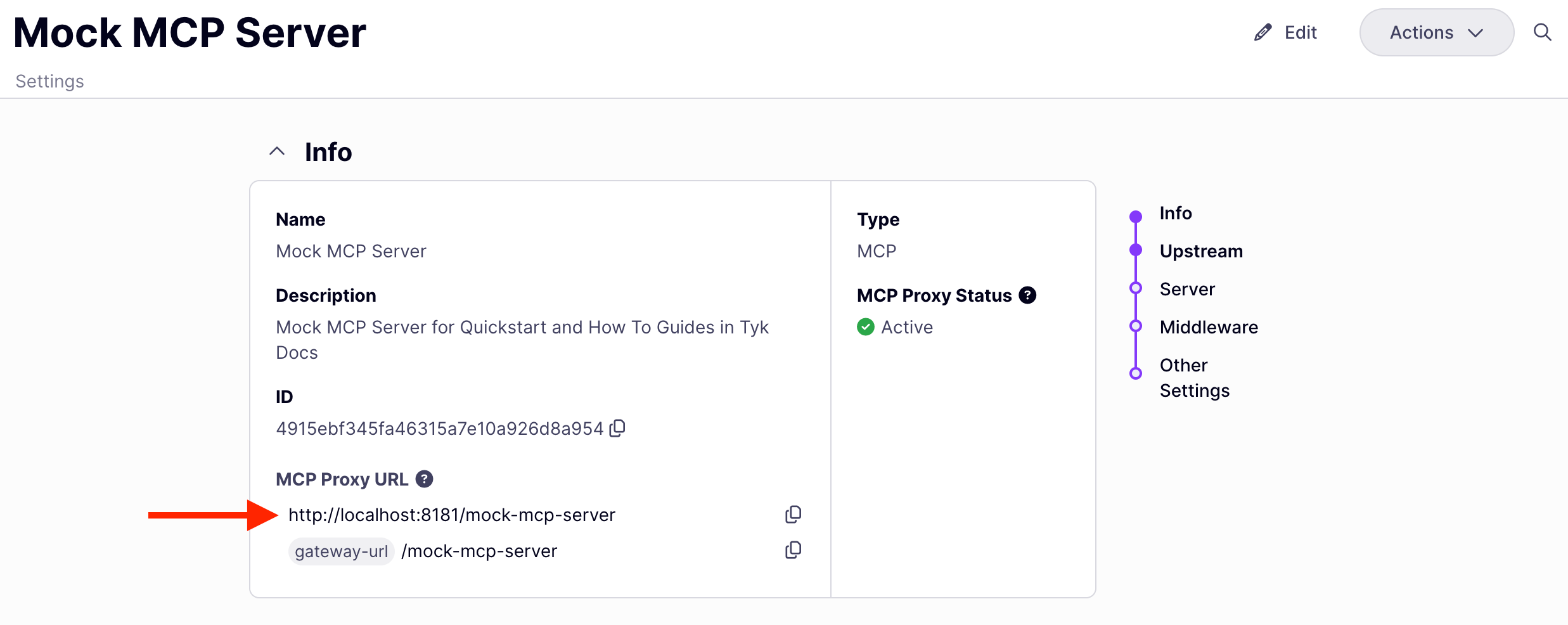Copy the localhost mock-mcp-server URL
Viewport: 1568px width, 625px height.
coord(793,515)
